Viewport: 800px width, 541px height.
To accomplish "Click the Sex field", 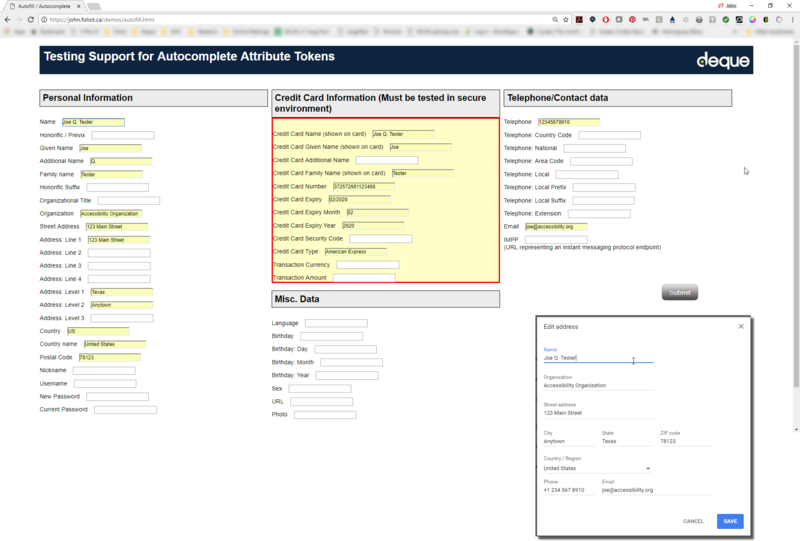I will 320,388.
